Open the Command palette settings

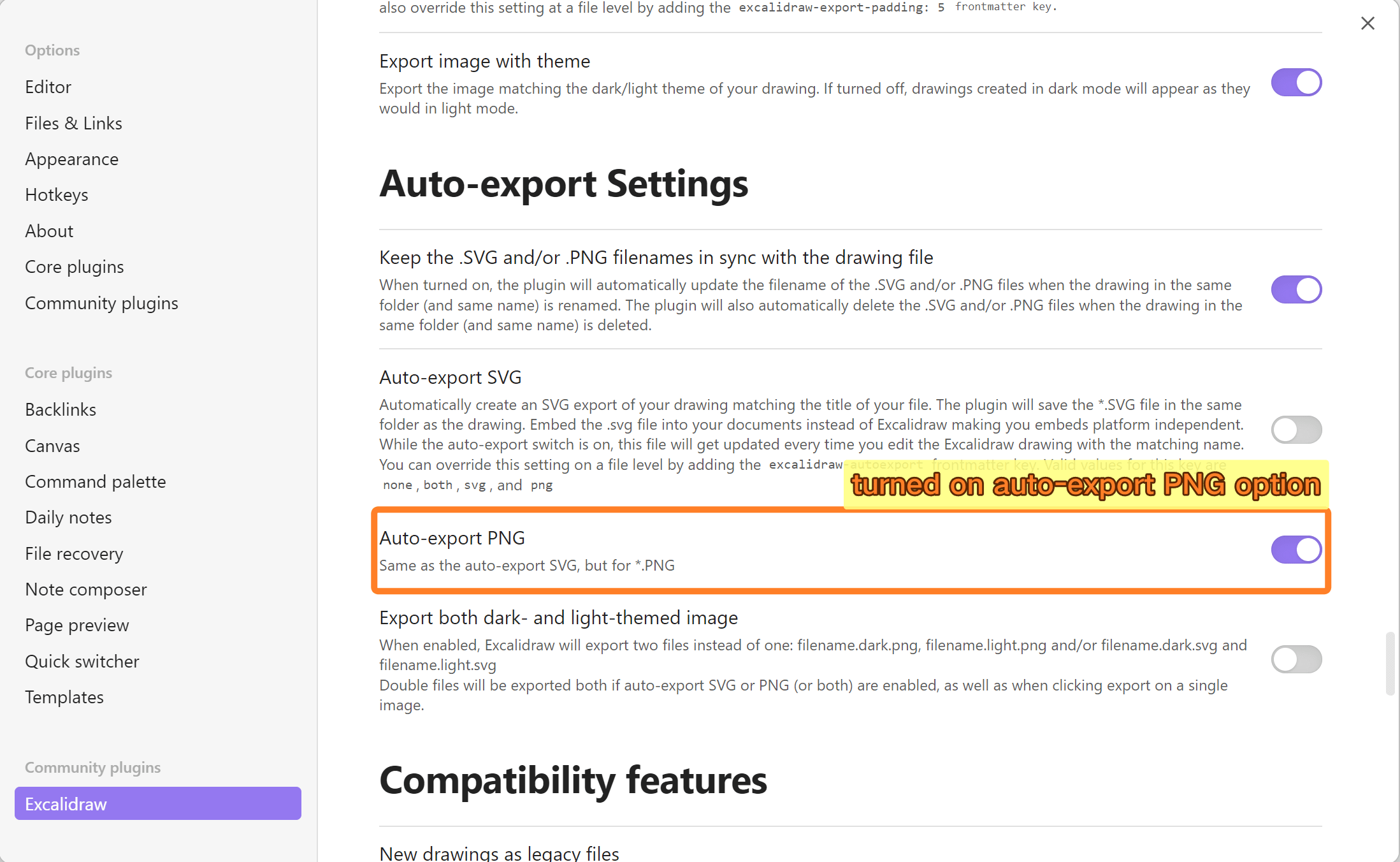tap(95, 481)
